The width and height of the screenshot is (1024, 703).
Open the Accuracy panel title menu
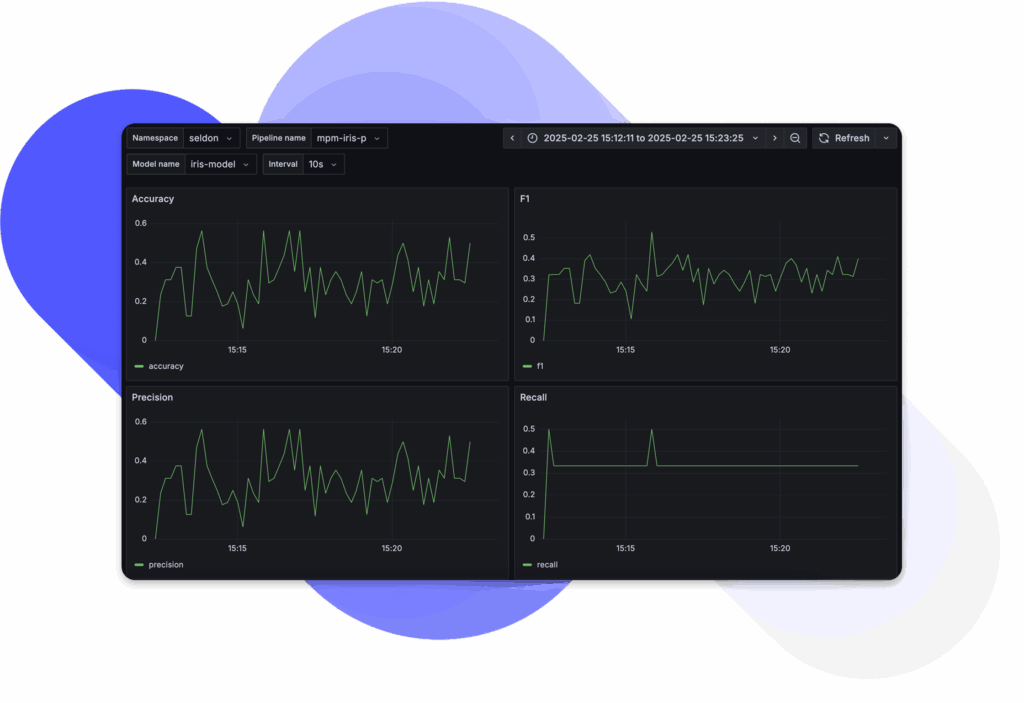point(153,199)
